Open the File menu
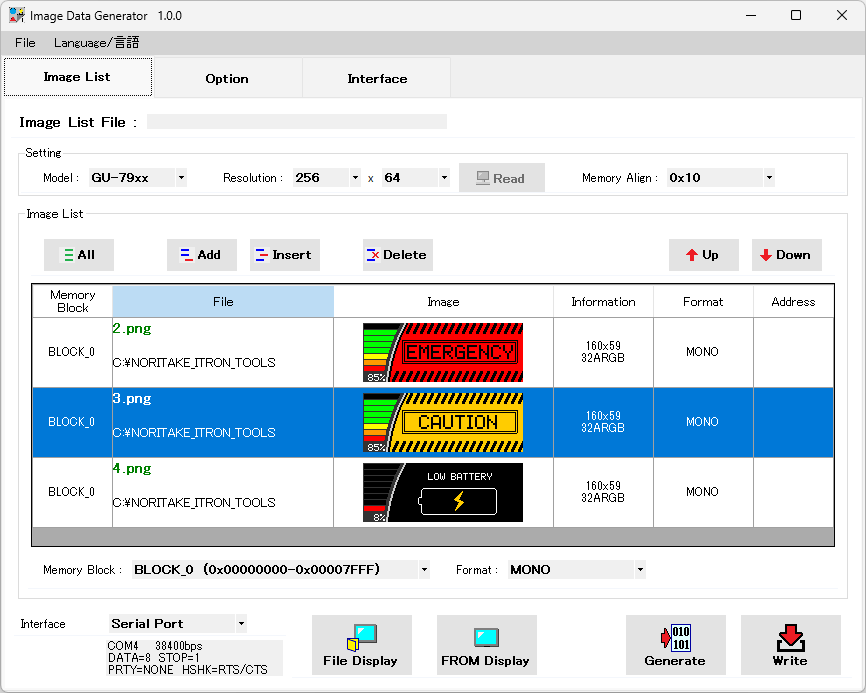 pos(25,43)
